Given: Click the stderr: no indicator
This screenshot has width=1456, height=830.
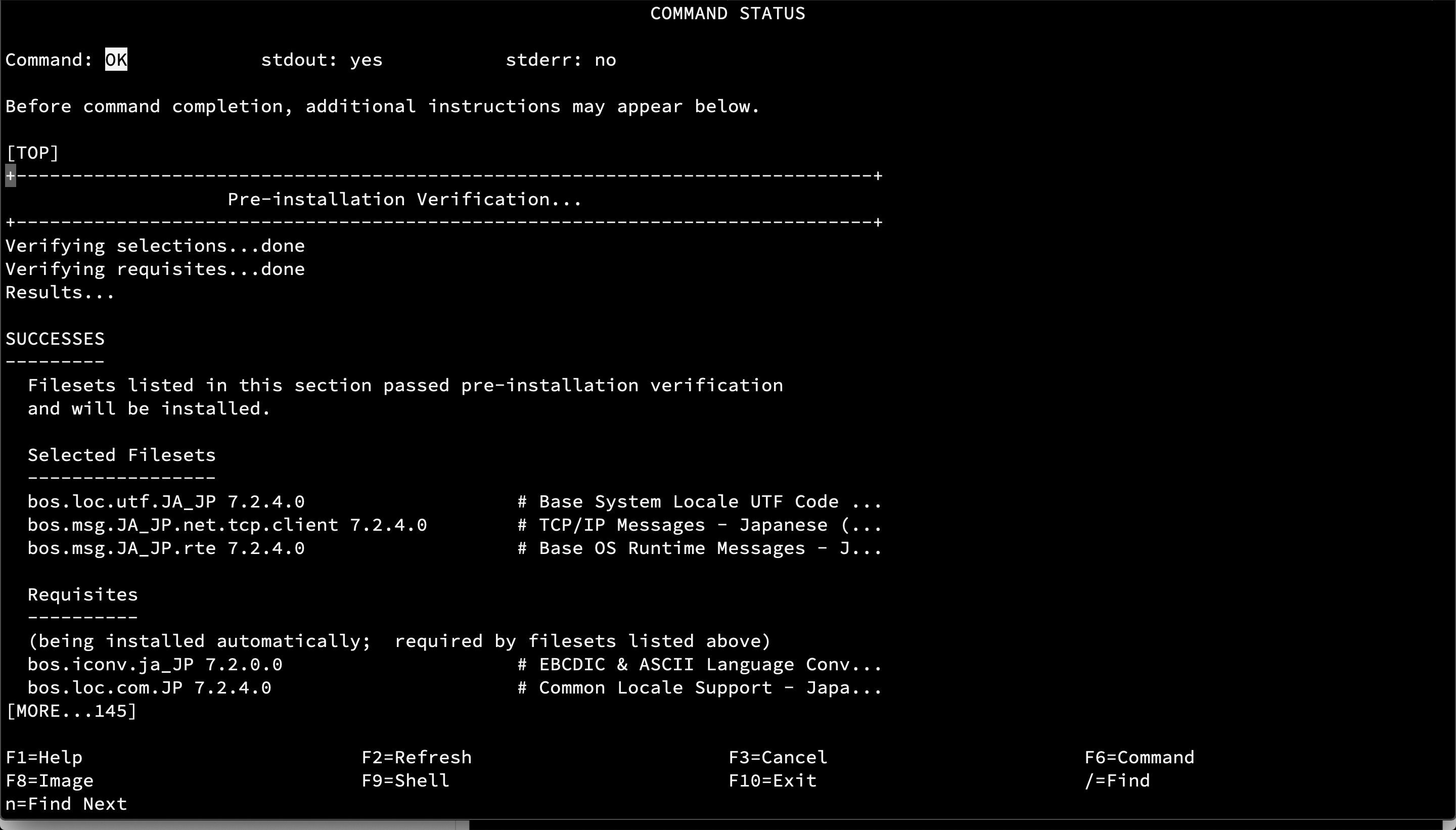Looking at the screenshot, I should coord(560,59).
